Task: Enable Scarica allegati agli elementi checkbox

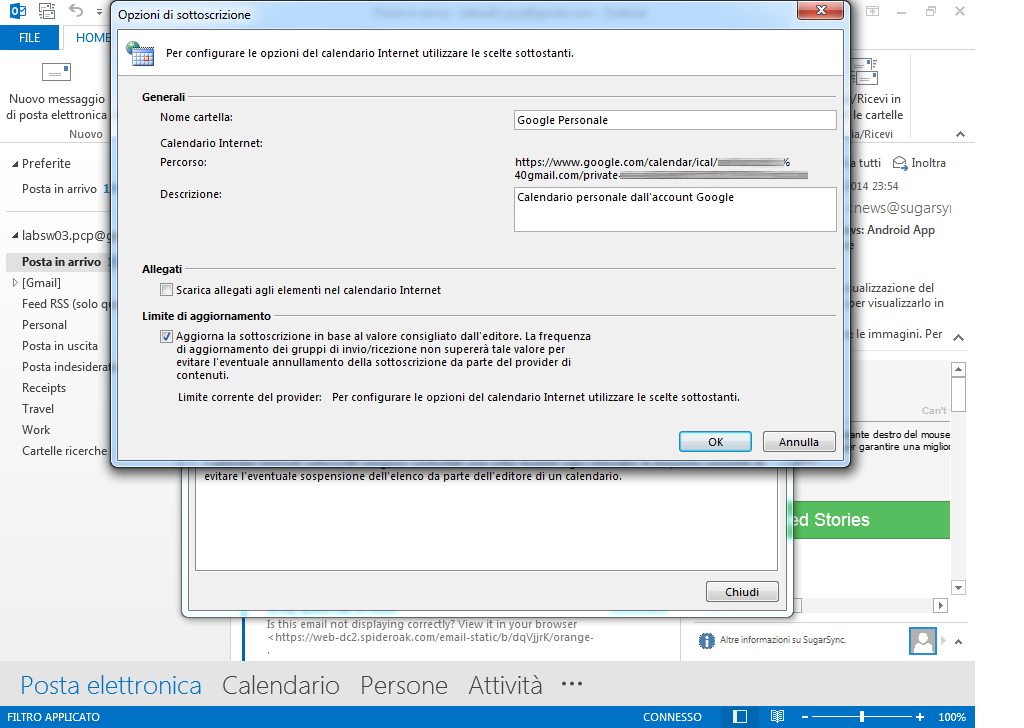Action: [x=166, y=290]
